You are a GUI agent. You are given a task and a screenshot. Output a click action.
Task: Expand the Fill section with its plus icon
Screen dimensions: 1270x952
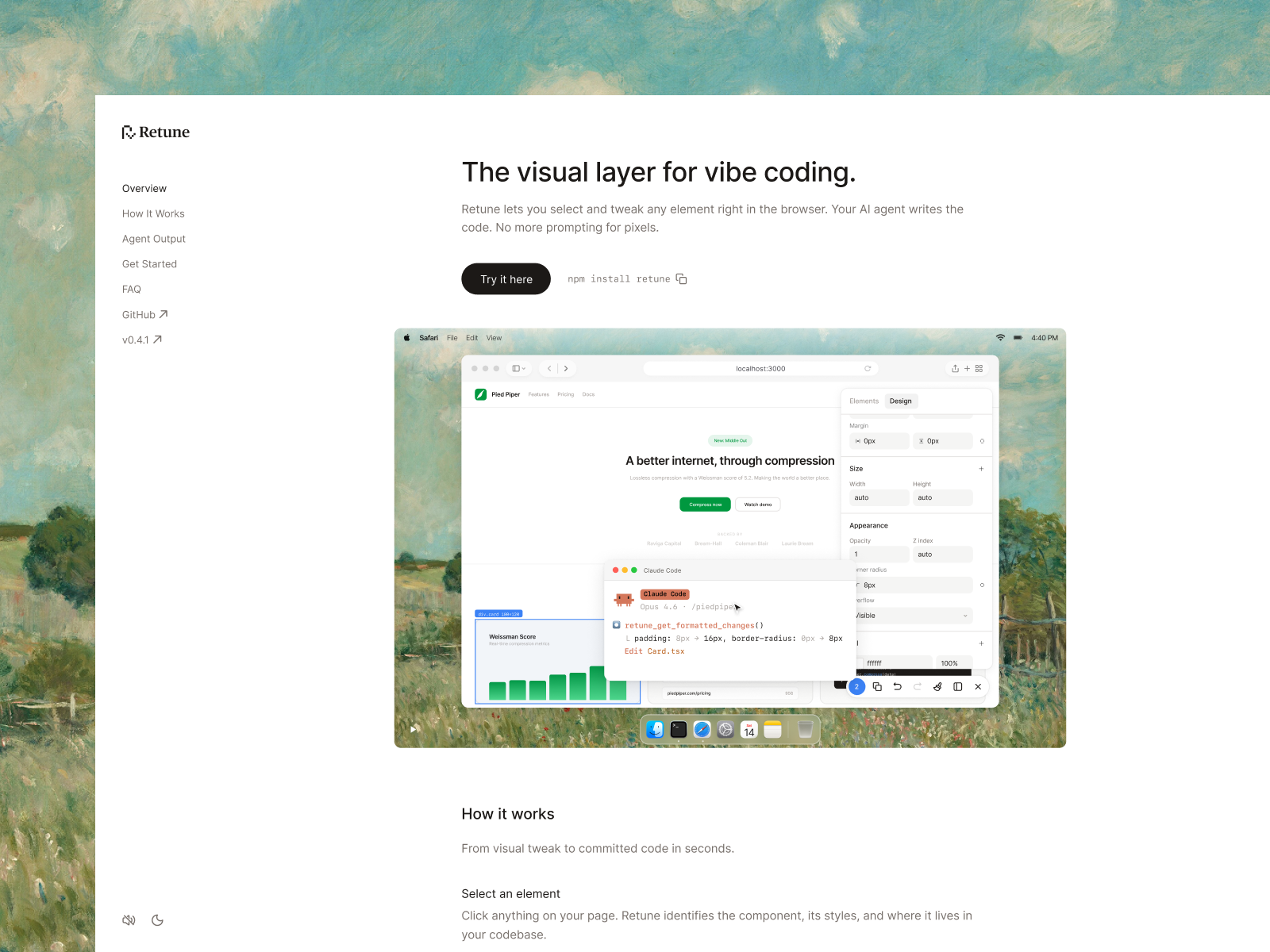(981, 643)
